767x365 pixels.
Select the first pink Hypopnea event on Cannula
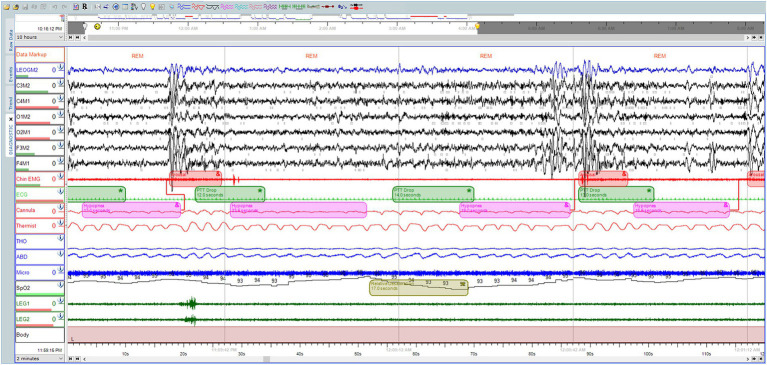point(132,209)
